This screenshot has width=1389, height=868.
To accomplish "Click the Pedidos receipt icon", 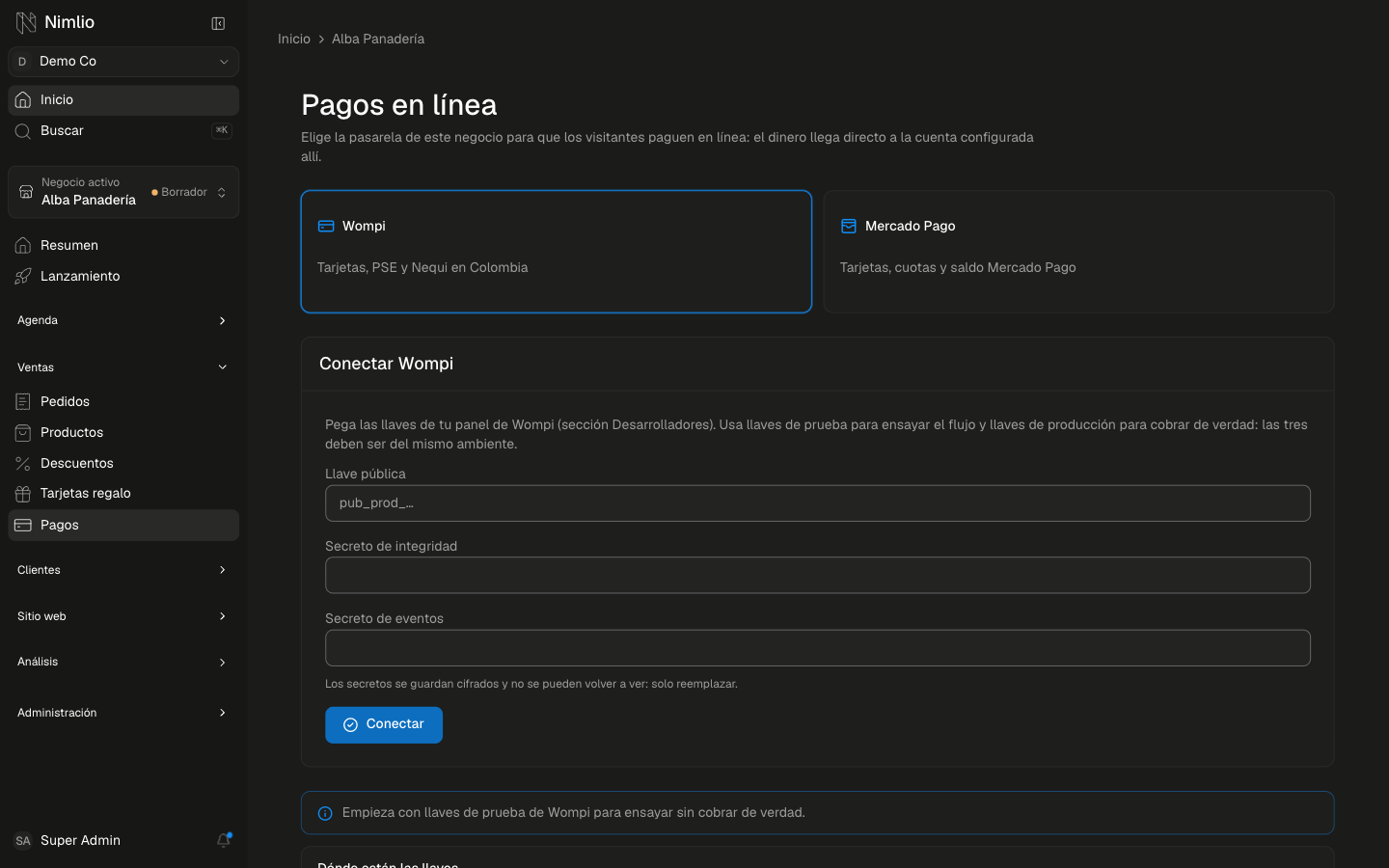I will coord(23,402).
